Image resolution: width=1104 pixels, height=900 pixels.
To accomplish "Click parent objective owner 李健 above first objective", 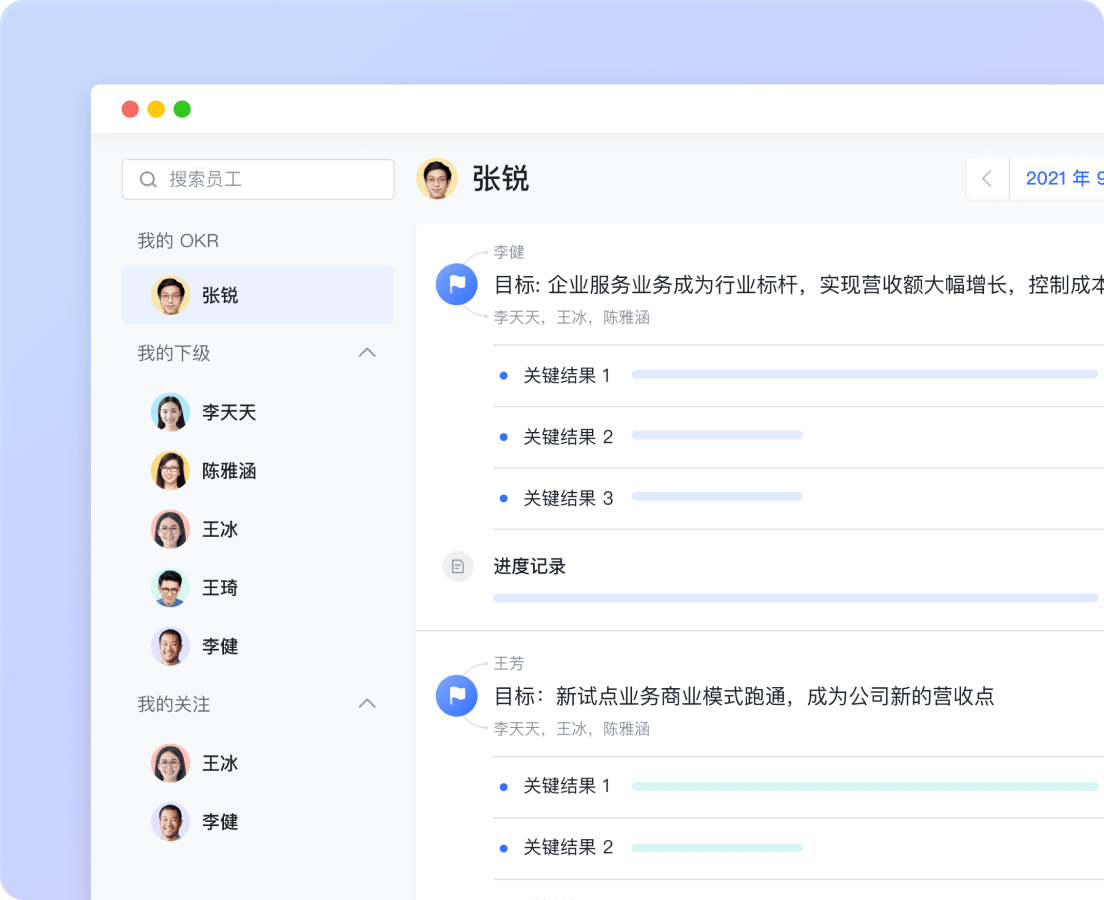I will tap(509, 252).
